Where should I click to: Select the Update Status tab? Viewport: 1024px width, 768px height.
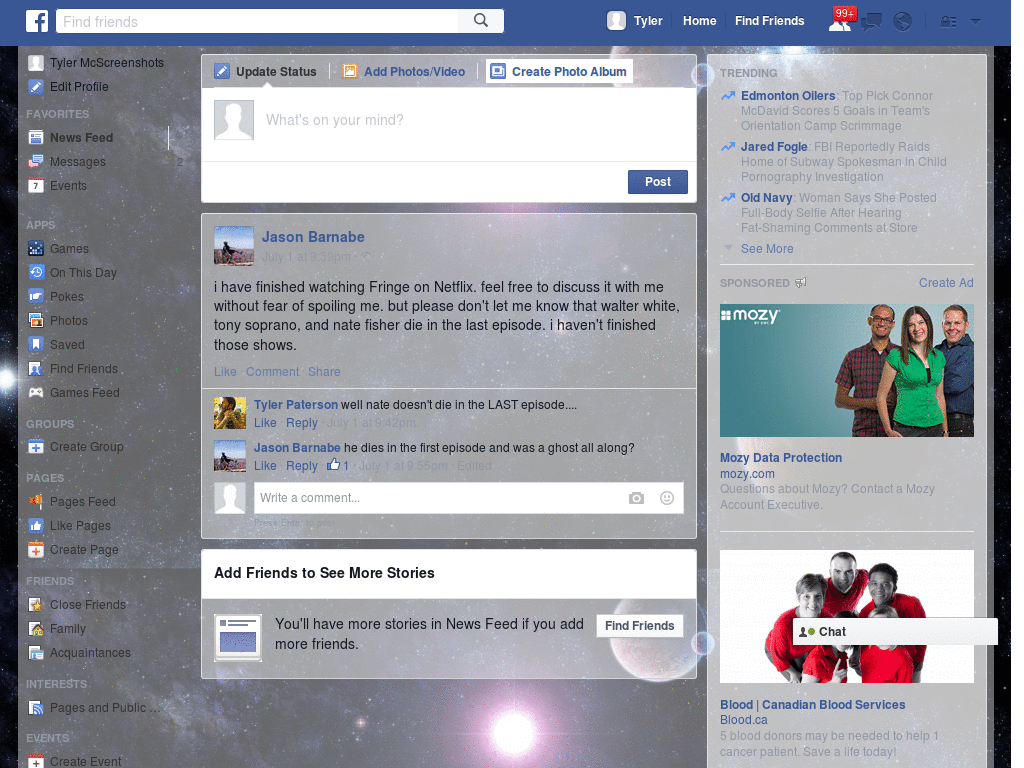266,71
